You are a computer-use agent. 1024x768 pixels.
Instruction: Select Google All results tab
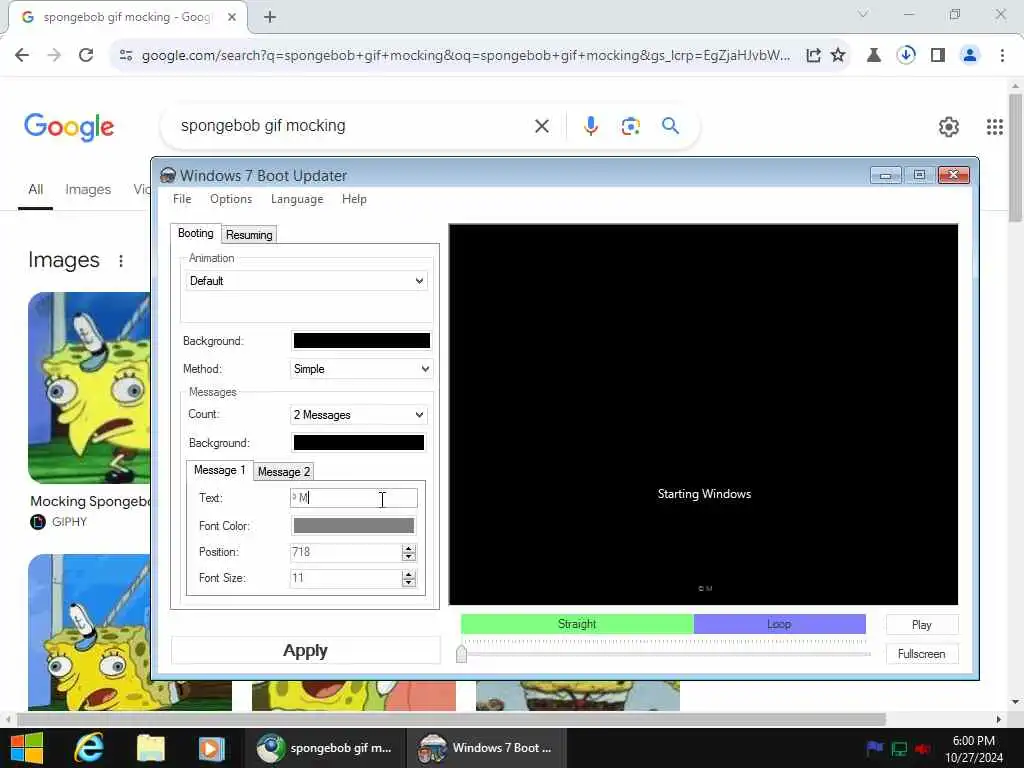[35, 189]
